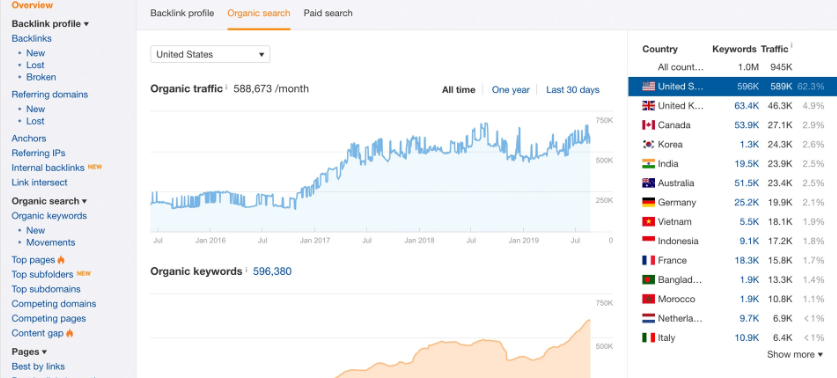Screen dimensions: 837x378
Task: Collapse the Organic search sidebar section
Action: click(x=49, y=201)
